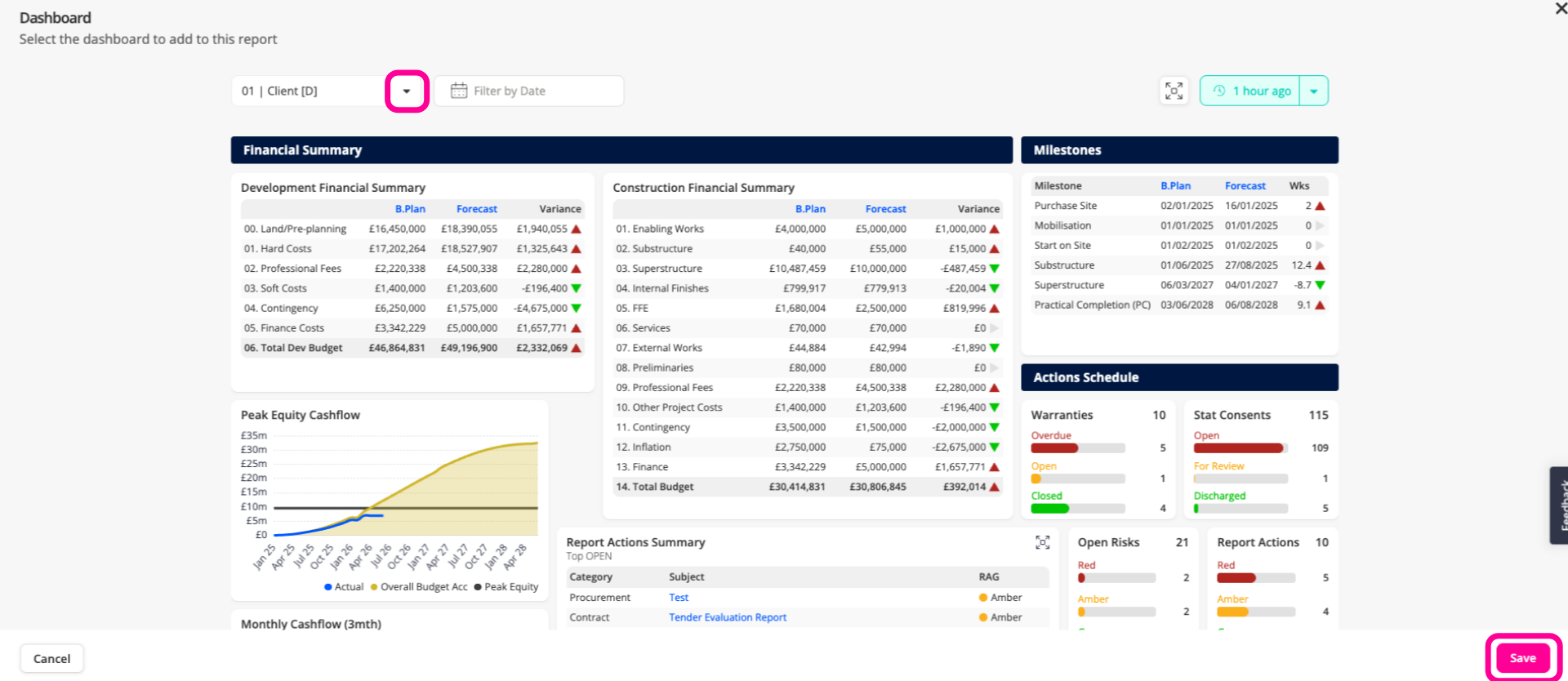Expand the Report Actions Summary widget
Screen dimensions: 1568x681
(x=1043, y=542)
